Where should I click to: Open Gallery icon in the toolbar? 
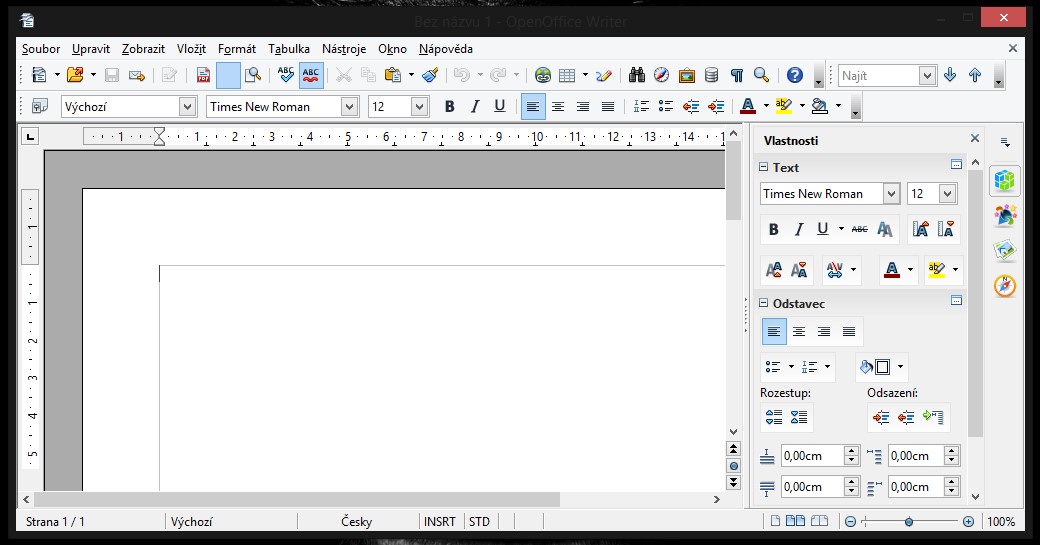[x=686, y=76]
